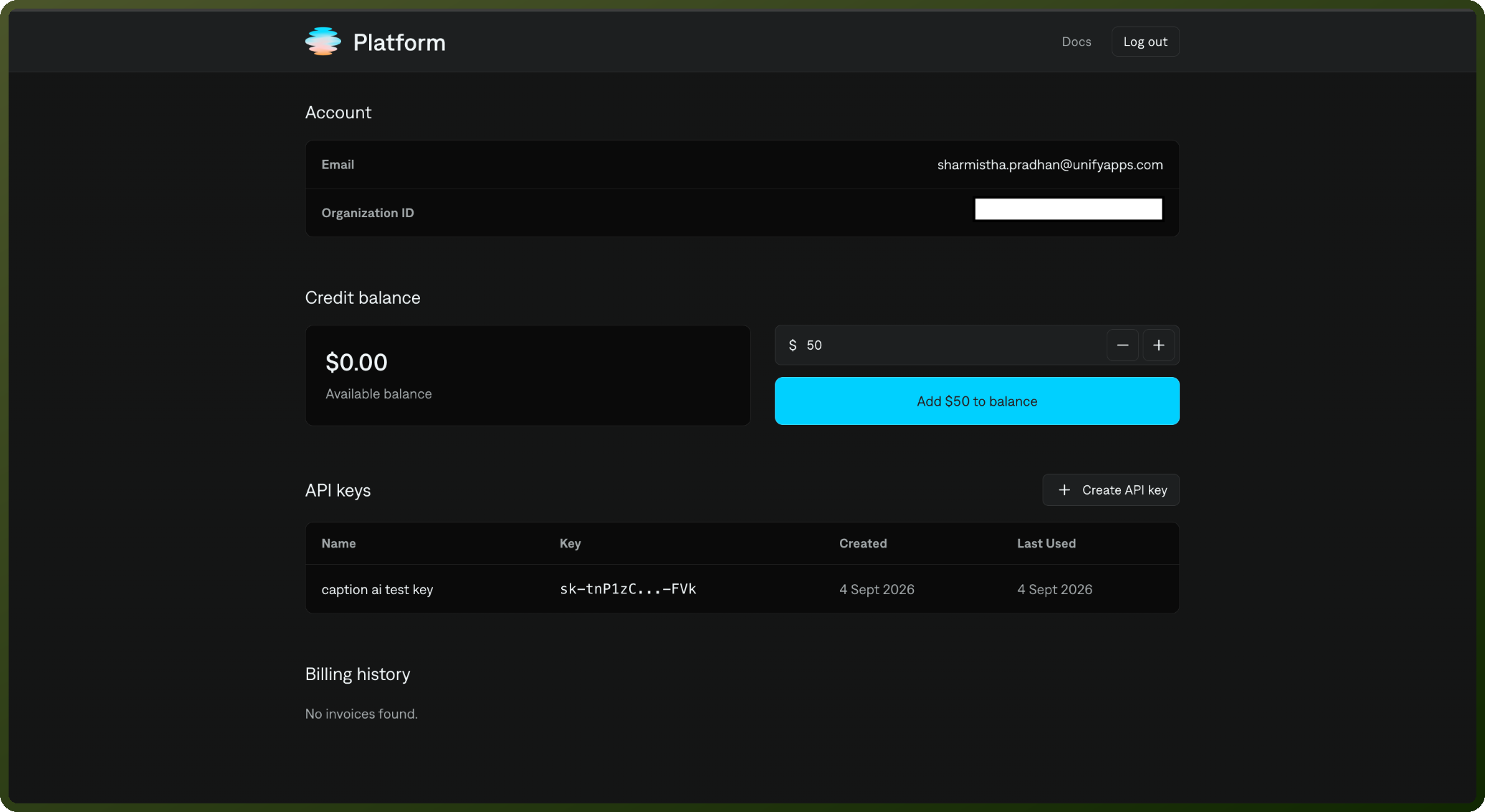Click the Platform title text
Screen dimensions: 1485x812
(399, 42)
